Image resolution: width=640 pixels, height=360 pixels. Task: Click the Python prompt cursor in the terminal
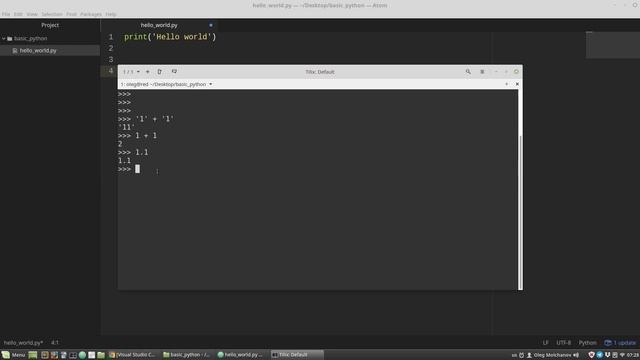pyautogui.click(x=138, y=169)
